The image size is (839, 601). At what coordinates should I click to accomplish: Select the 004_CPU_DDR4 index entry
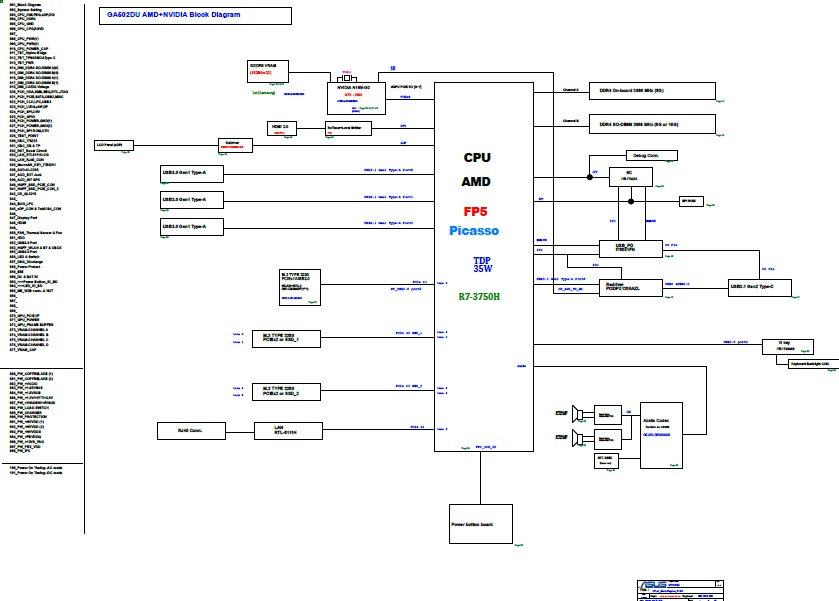(x=23, y=19)
